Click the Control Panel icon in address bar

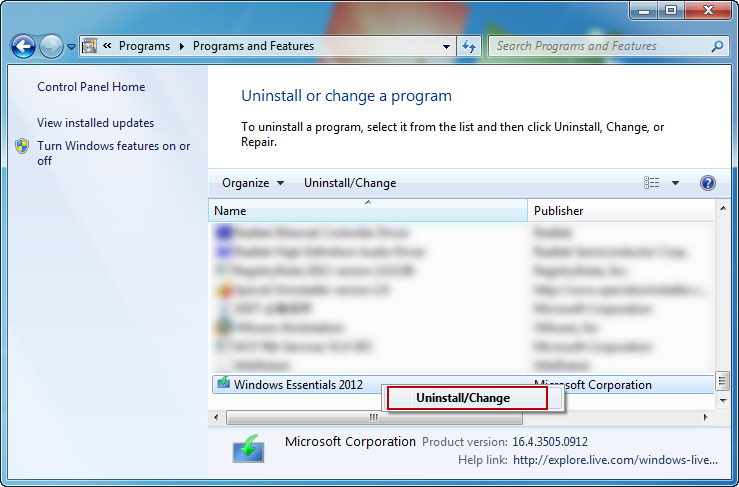pos(89,46)
